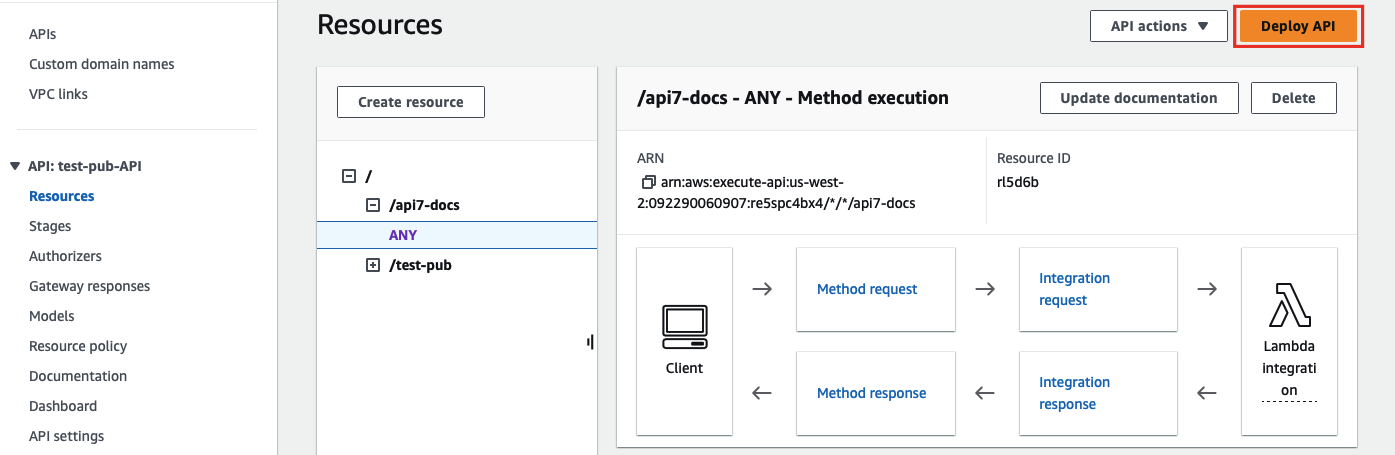Open Method request settings

point(867,289)
